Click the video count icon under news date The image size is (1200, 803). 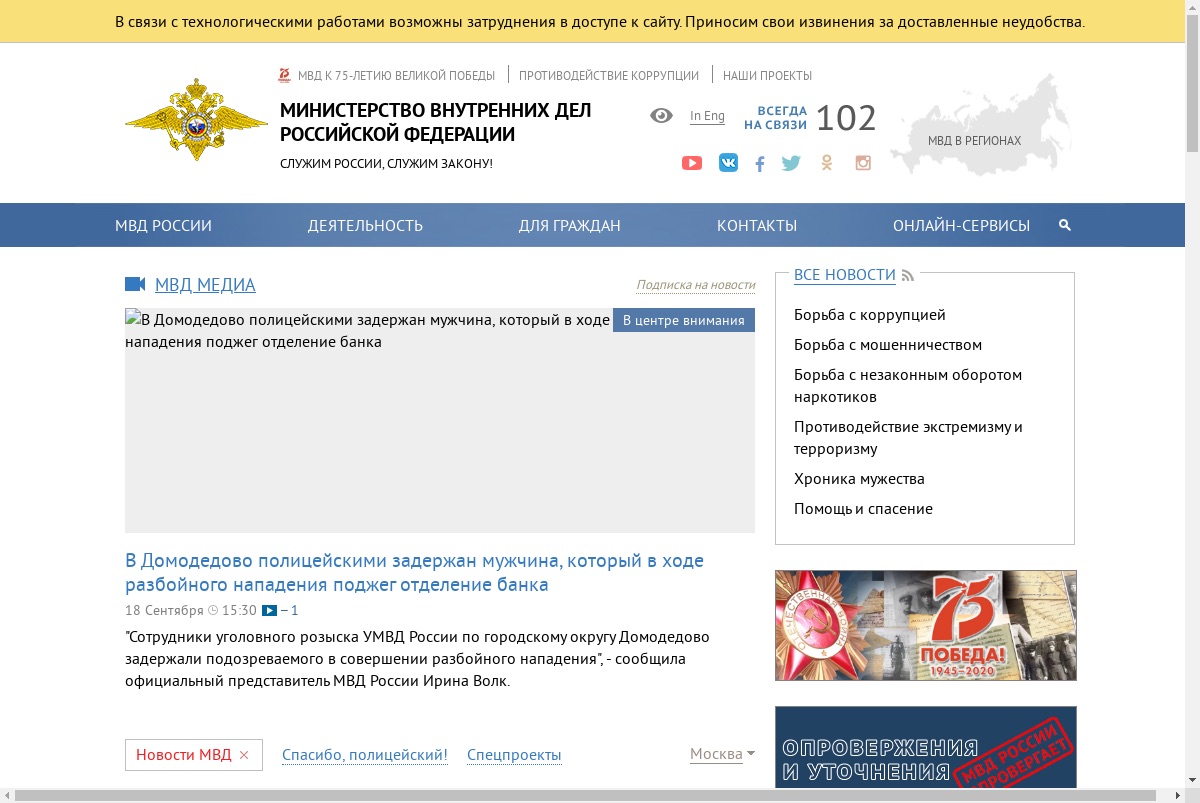tap(269, 610)
